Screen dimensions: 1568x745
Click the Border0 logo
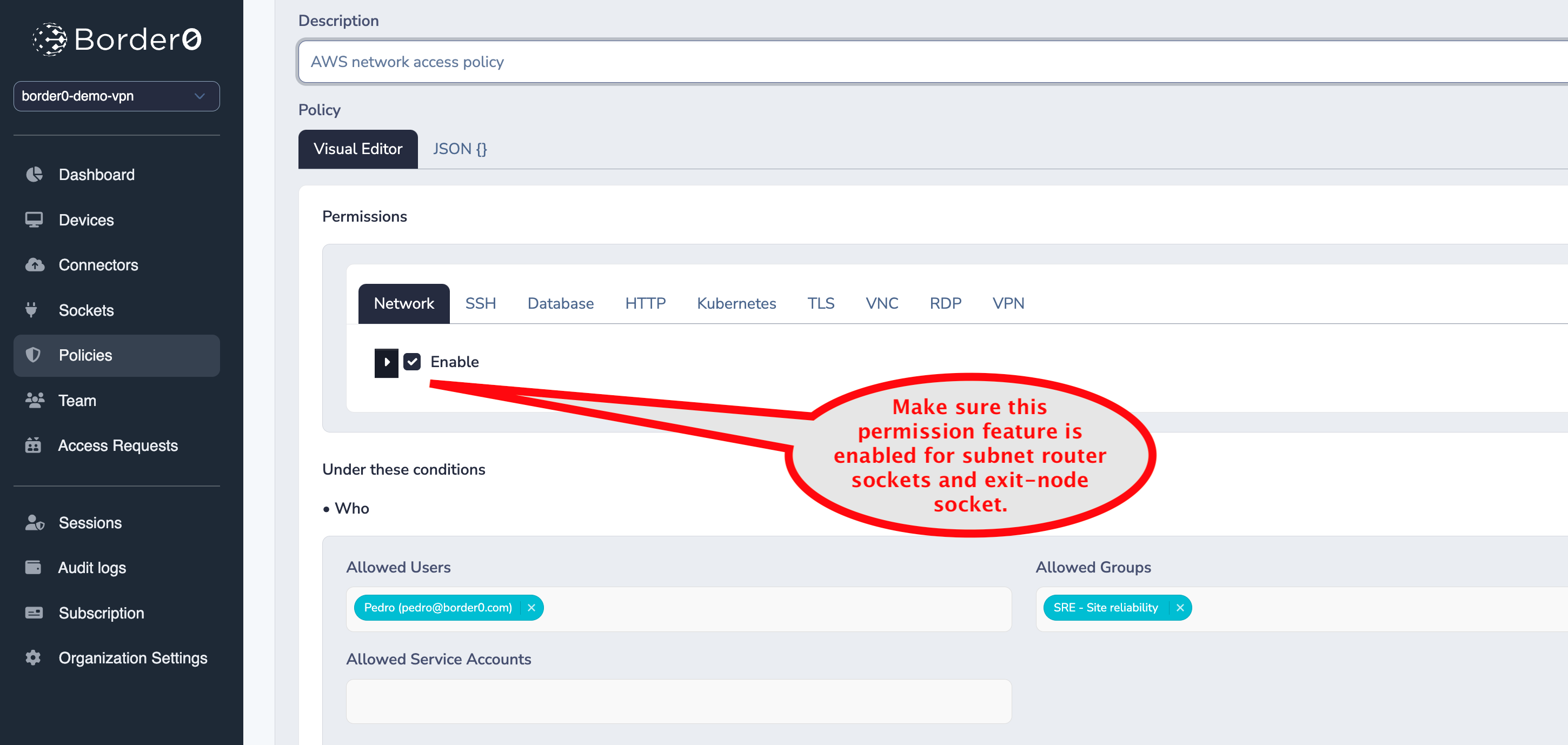[116, 39]
